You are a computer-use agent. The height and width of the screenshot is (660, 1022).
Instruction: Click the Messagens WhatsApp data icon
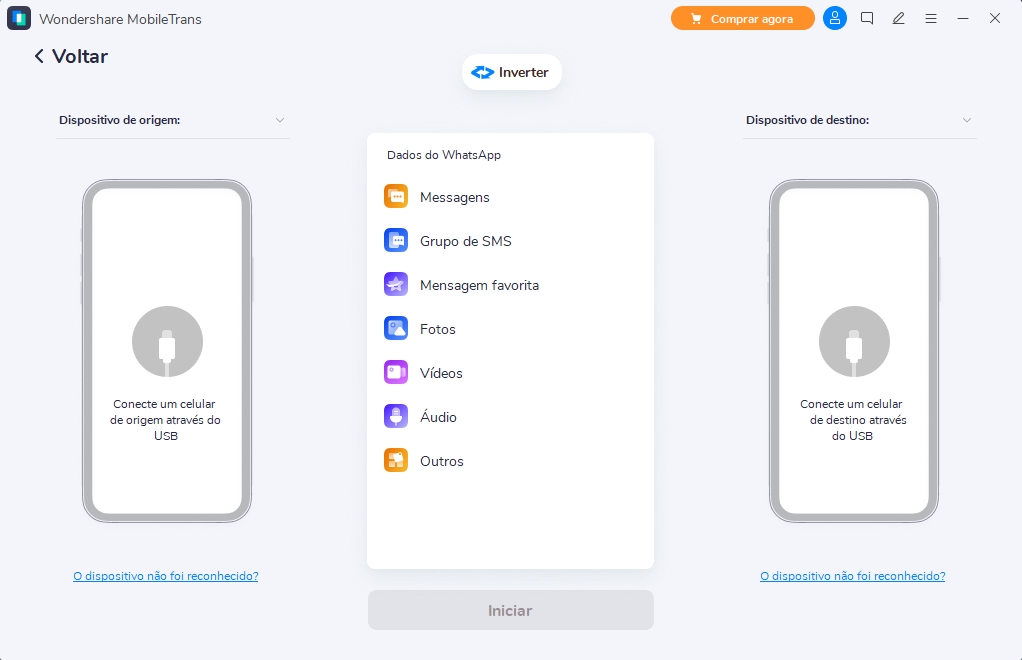tap(396, 197)
